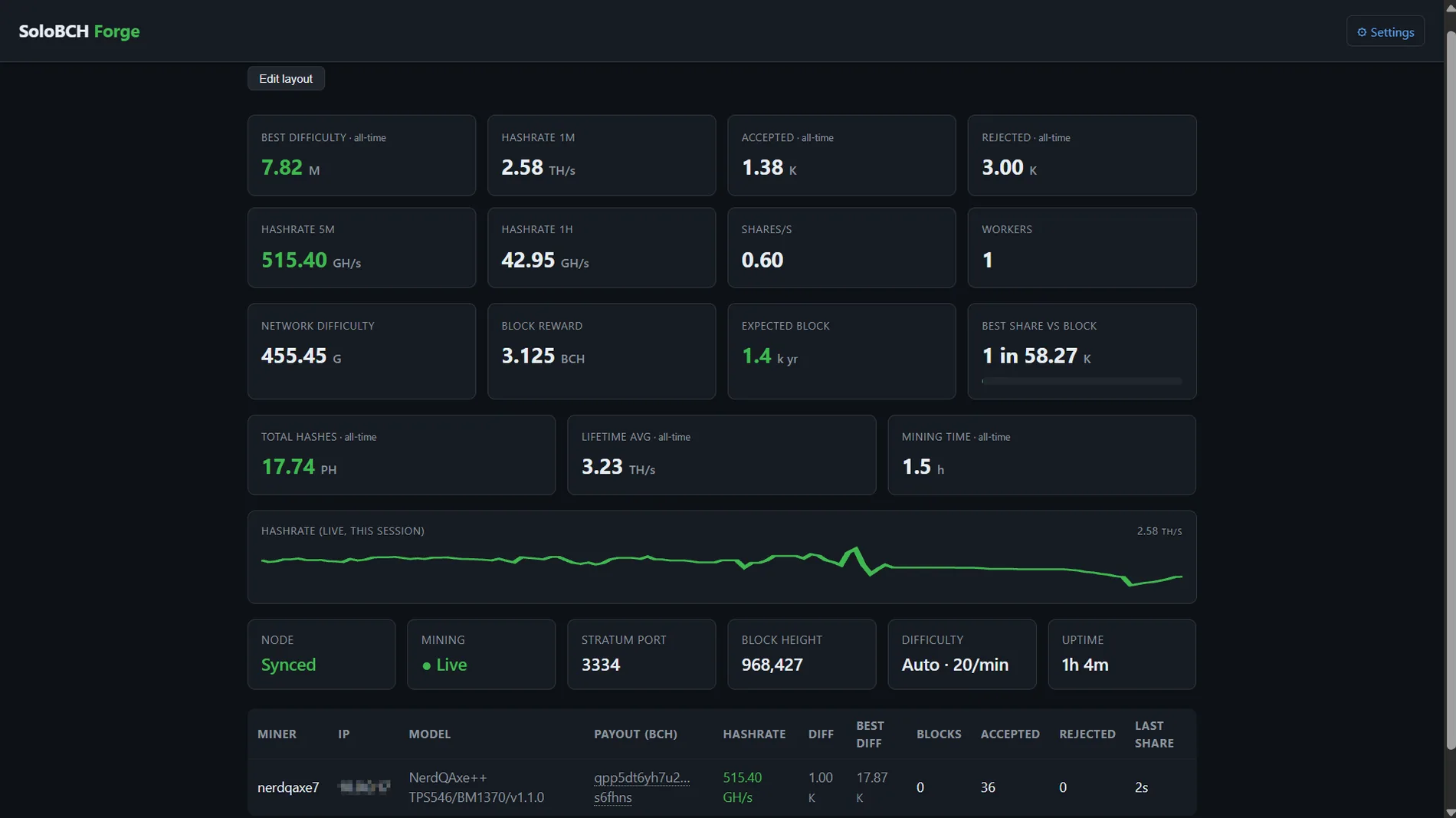Viewport: 1456px width, 818px height.
Task: Click Block Reward 3.125 BCH
Action: tap(602, 351)
